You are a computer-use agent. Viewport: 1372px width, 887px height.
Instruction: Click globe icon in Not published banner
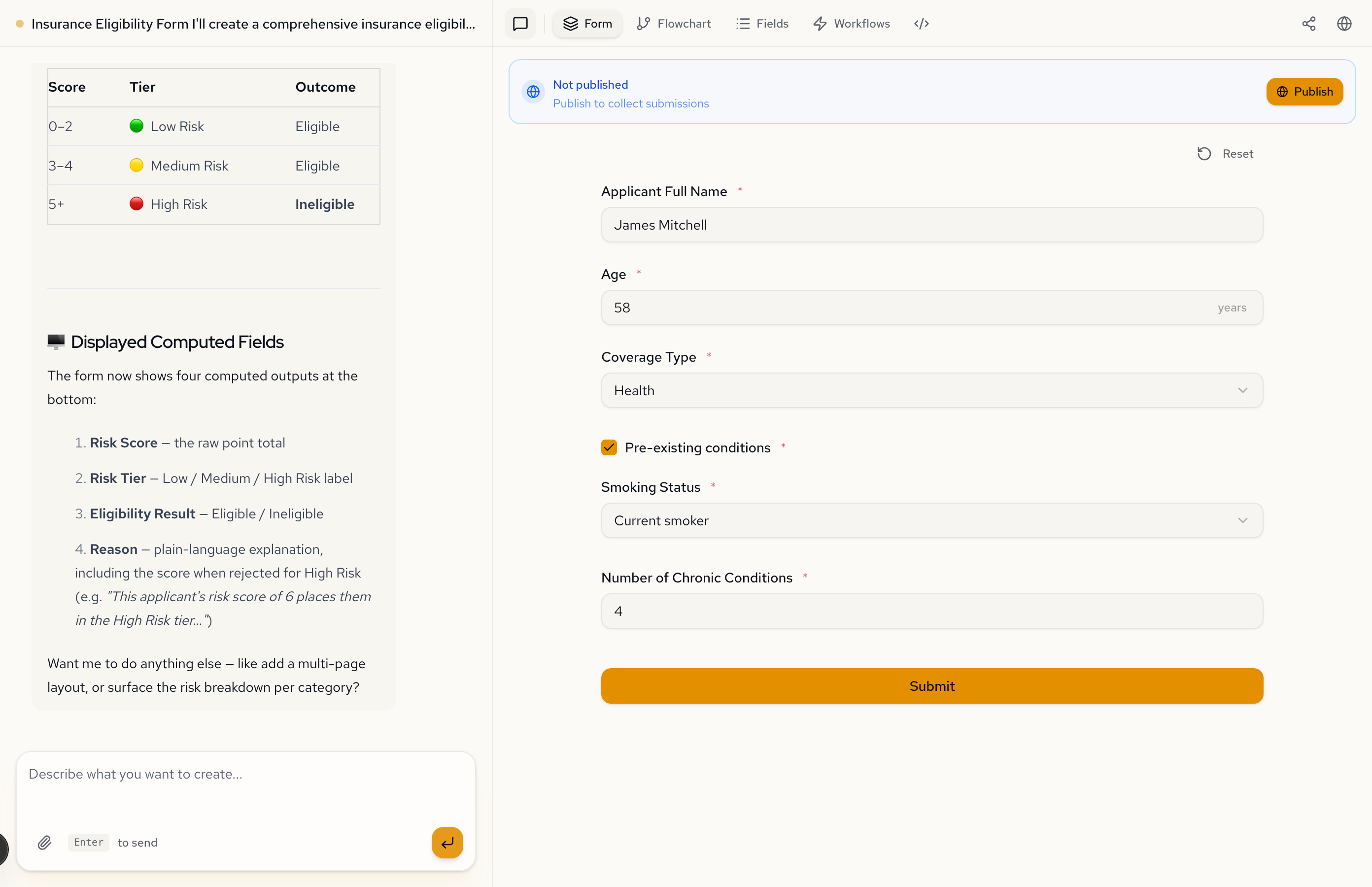tap(533, 92)
